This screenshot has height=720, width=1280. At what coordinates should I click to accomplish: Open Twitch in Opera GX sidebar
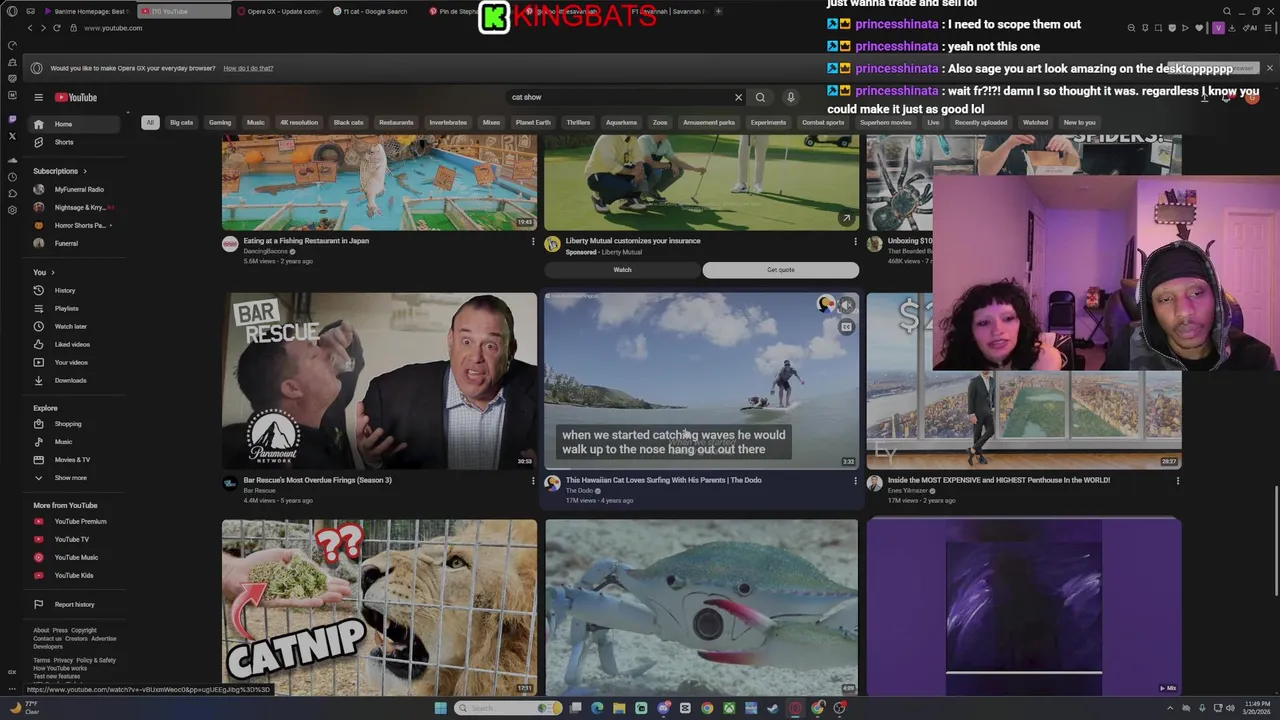[12, 117]
